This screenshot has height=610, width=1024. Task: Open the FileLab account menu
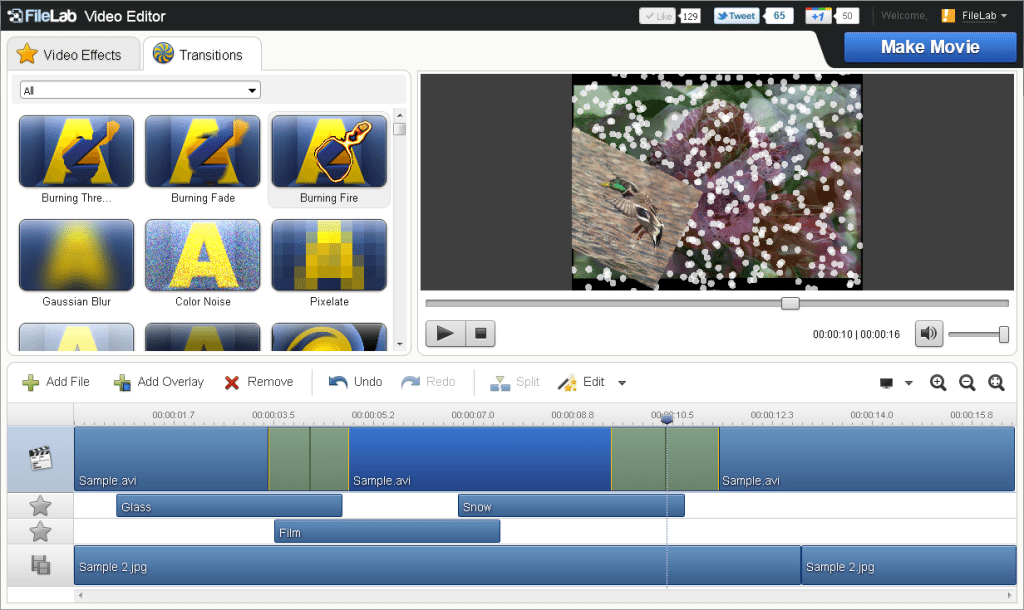pyautogui.click(x=974, y=16)
